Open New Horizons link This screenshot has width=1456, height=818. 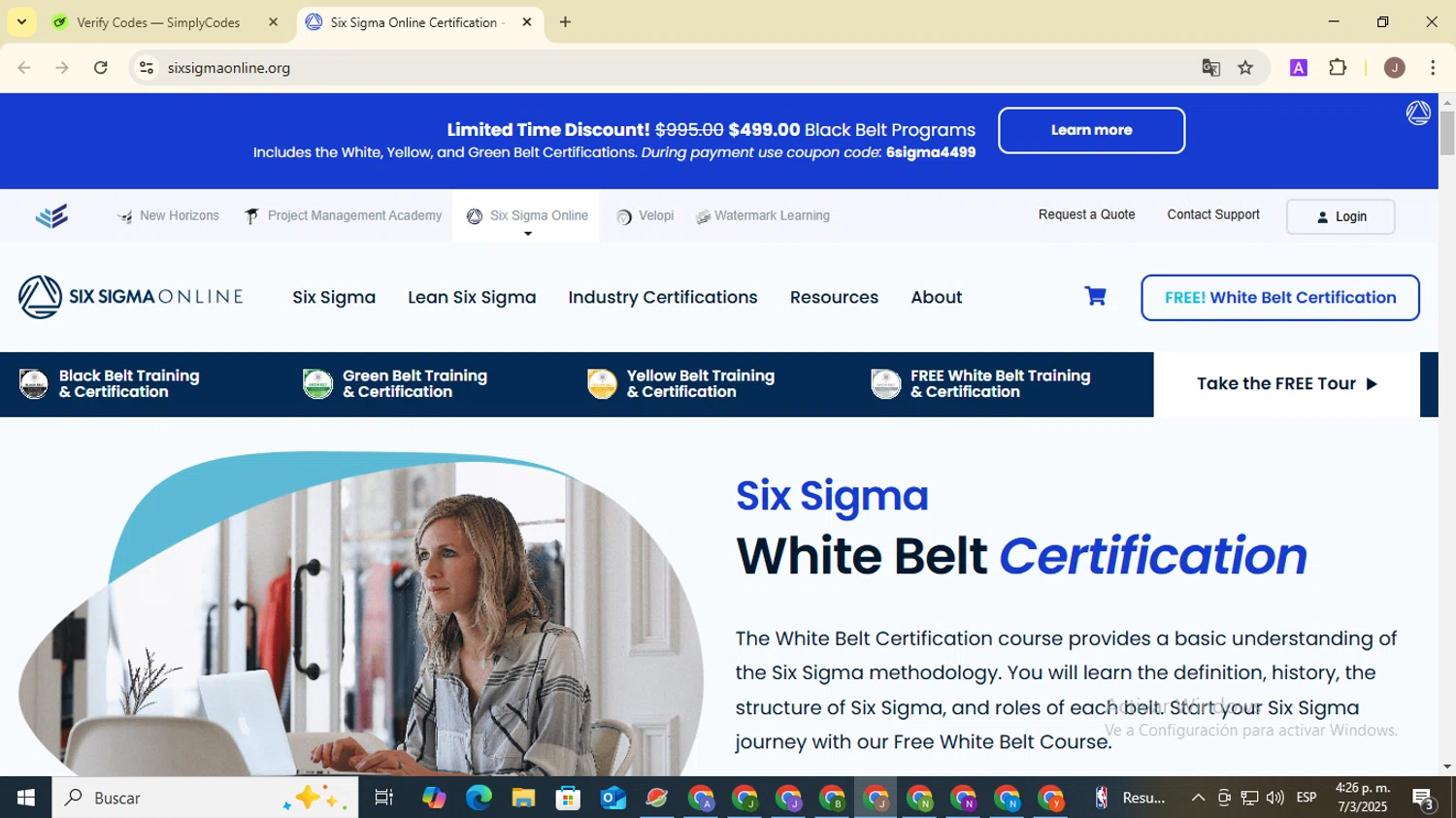(x=168, y=215)
